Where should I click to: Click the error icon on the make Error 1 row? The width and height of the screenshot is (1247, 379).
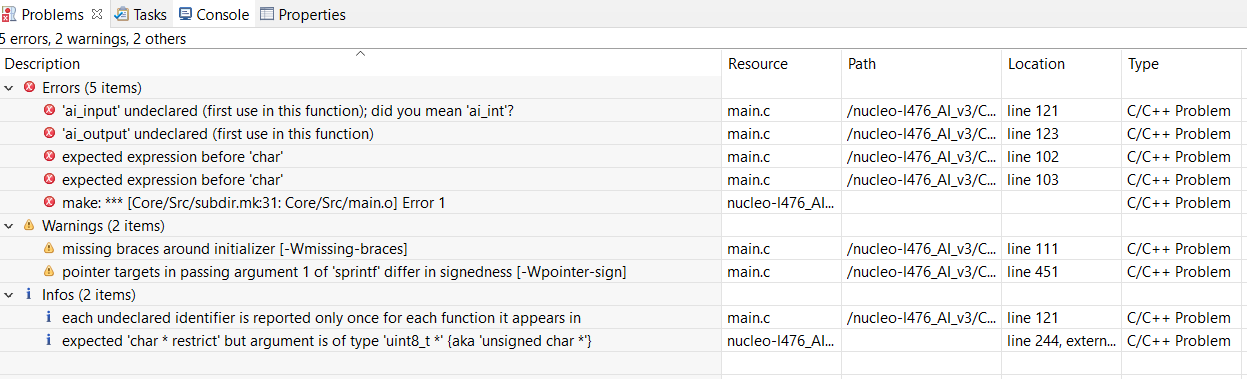[x=49, y=202]
